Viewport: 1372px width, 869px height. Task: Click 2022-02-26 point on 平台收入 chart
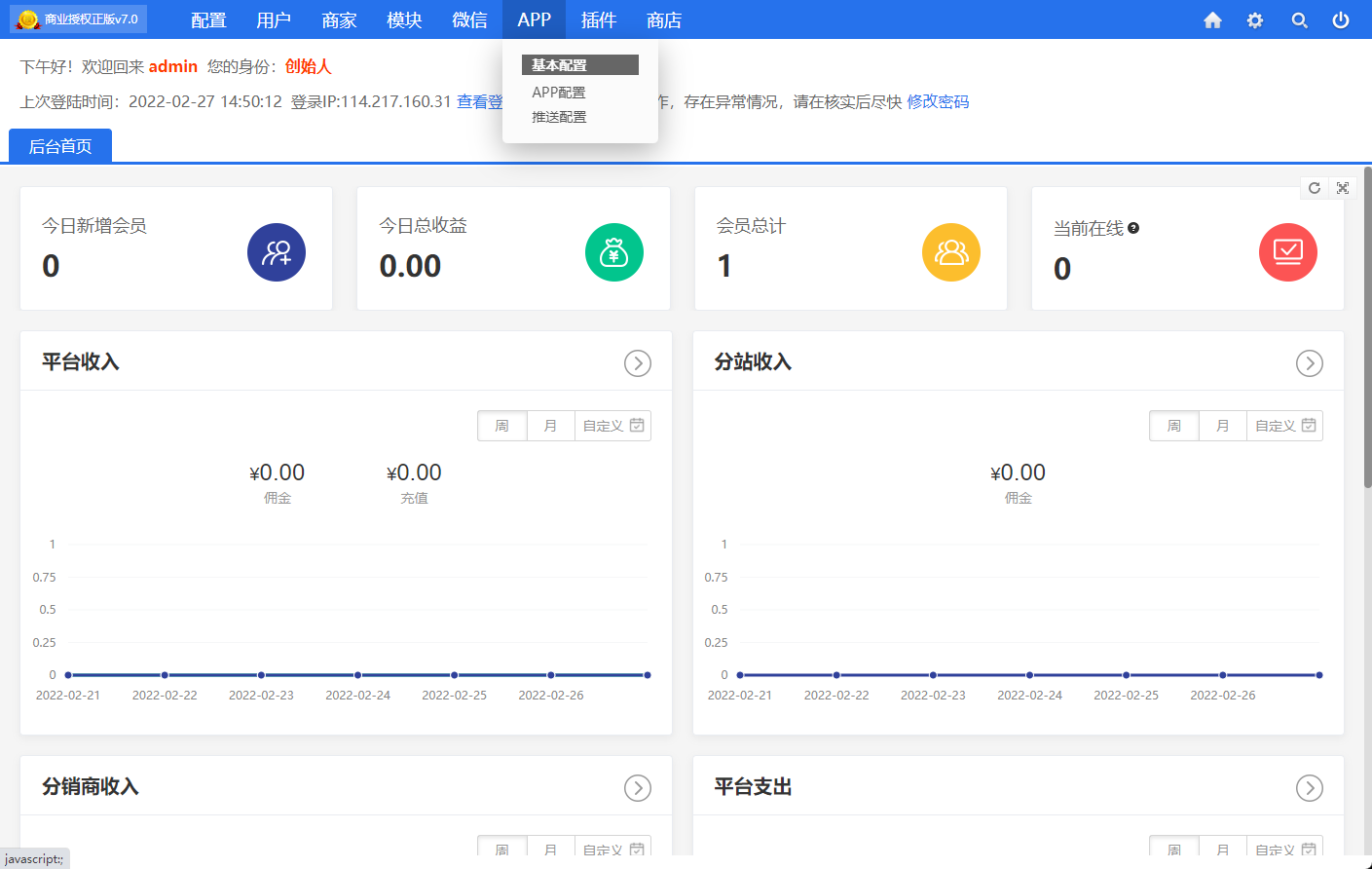(x=551, y=675)
